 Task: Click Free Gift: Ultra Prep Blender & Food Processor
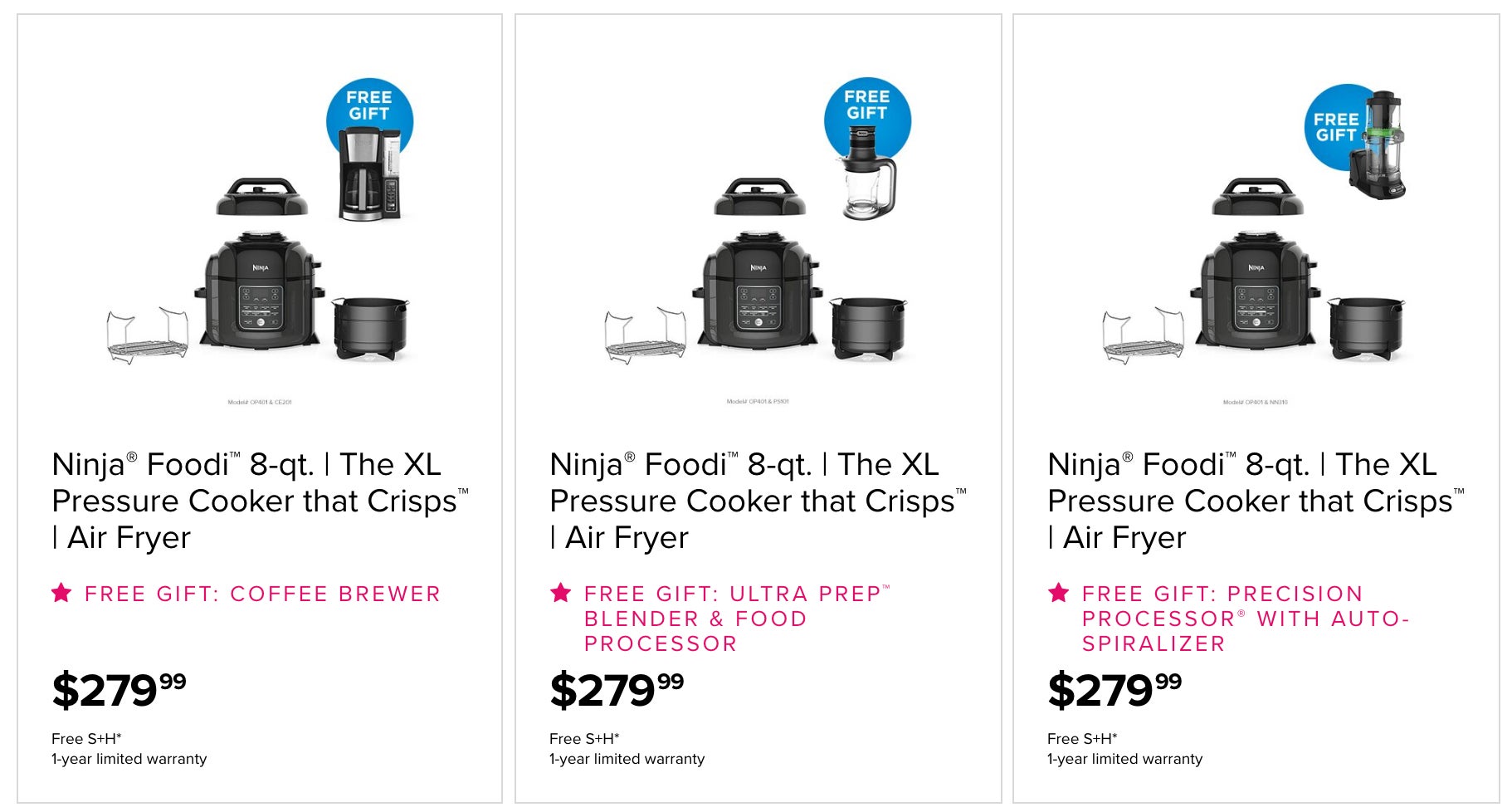737,619
